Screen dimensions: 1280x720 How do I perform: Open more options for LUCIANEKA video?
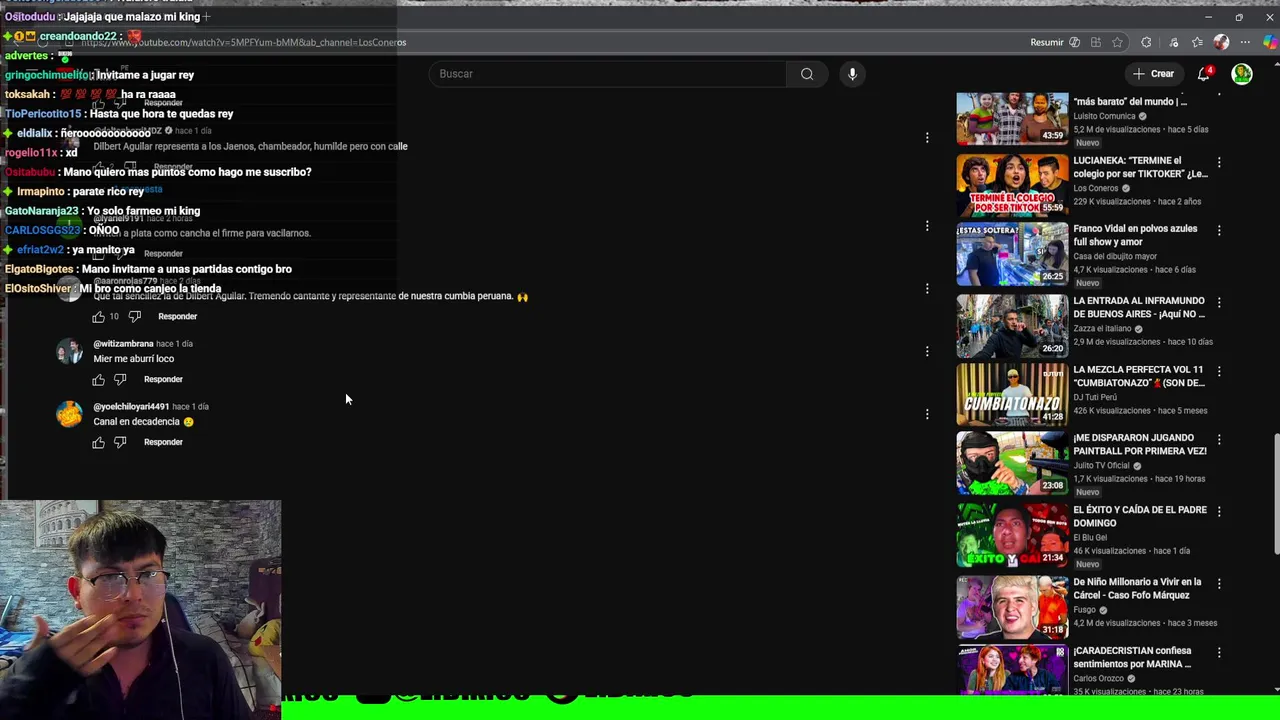pyautogui.click(x=1219, y=162)
